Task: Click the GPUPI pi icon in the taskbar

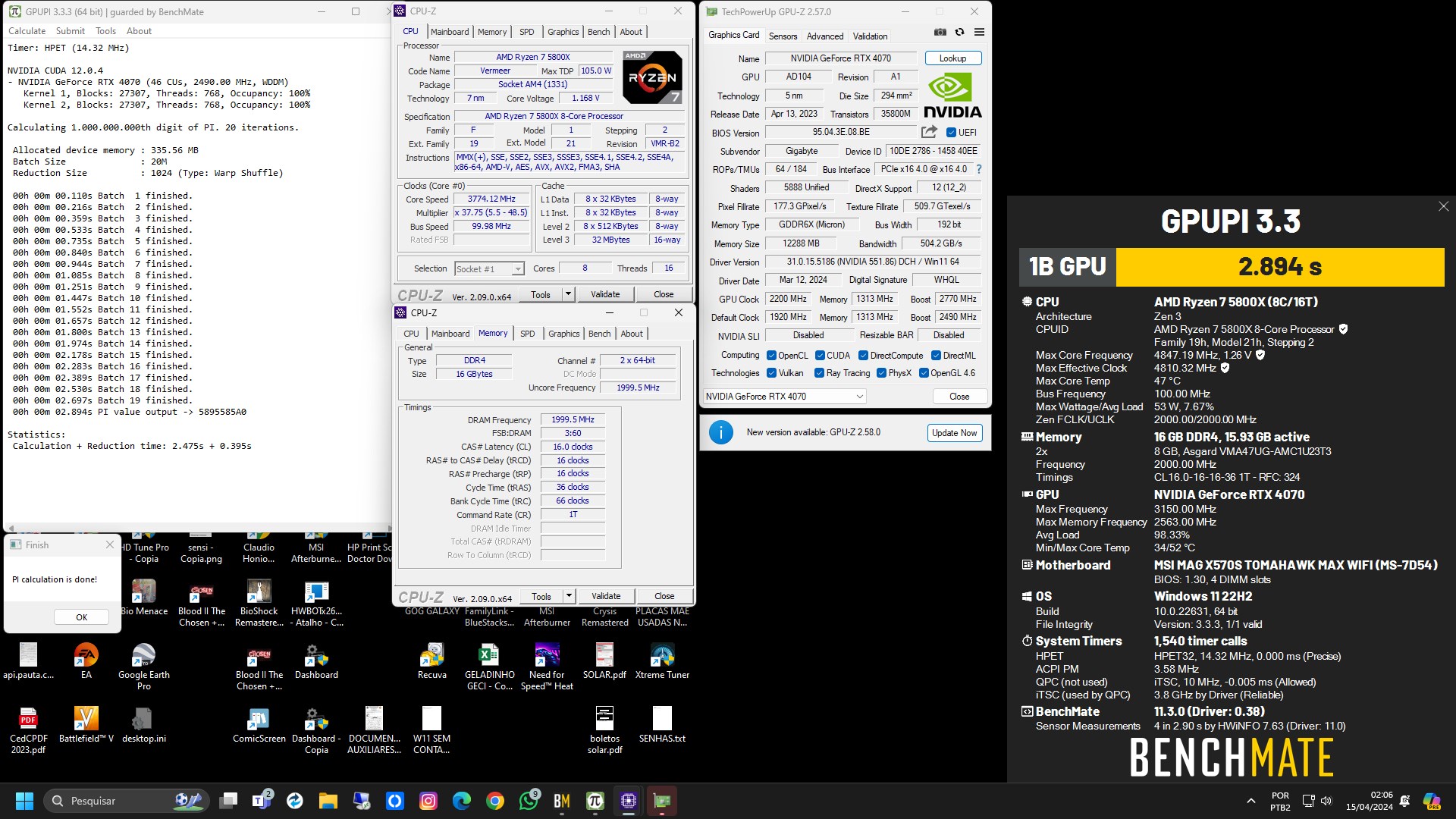Action: pyautogui.click(x=595, y=801)
